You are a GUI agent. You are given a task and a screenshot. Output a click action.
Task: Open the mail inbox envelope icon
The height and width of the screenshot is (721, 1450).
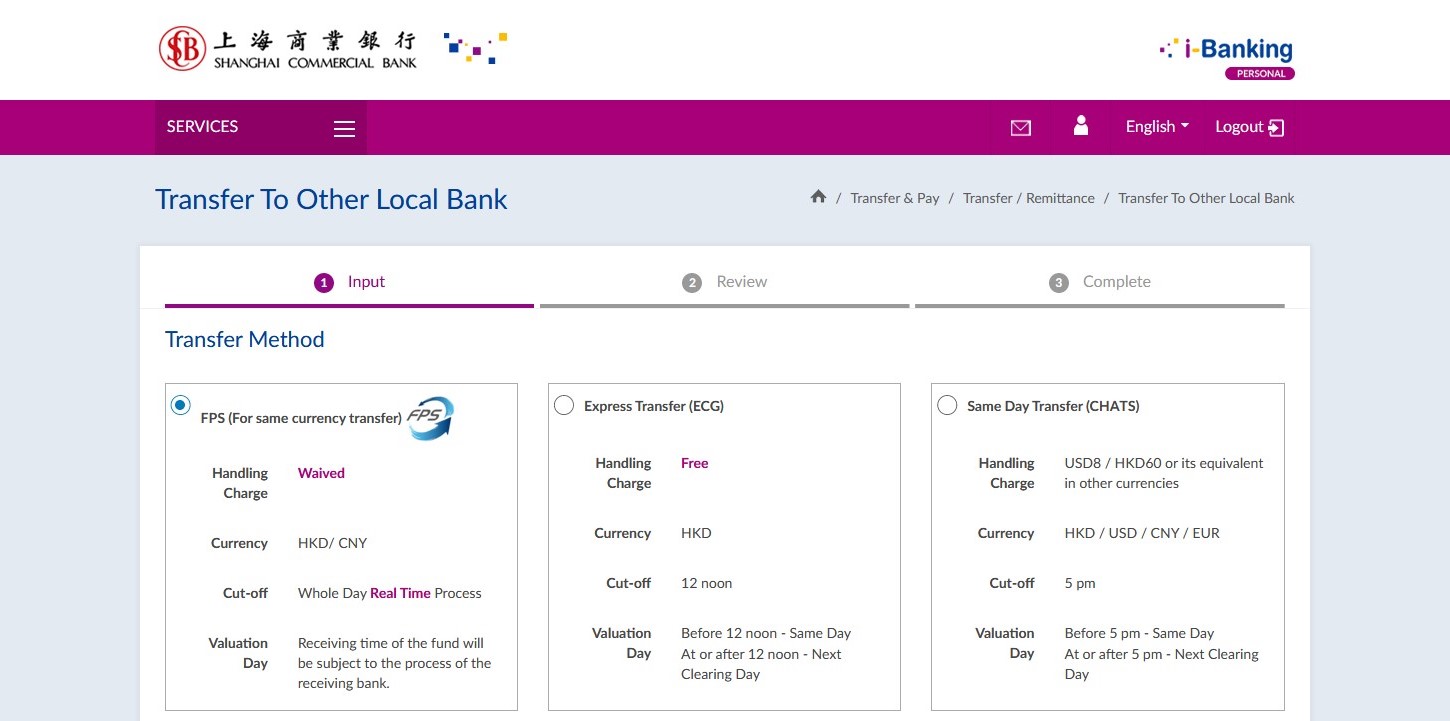(1020, 128)
